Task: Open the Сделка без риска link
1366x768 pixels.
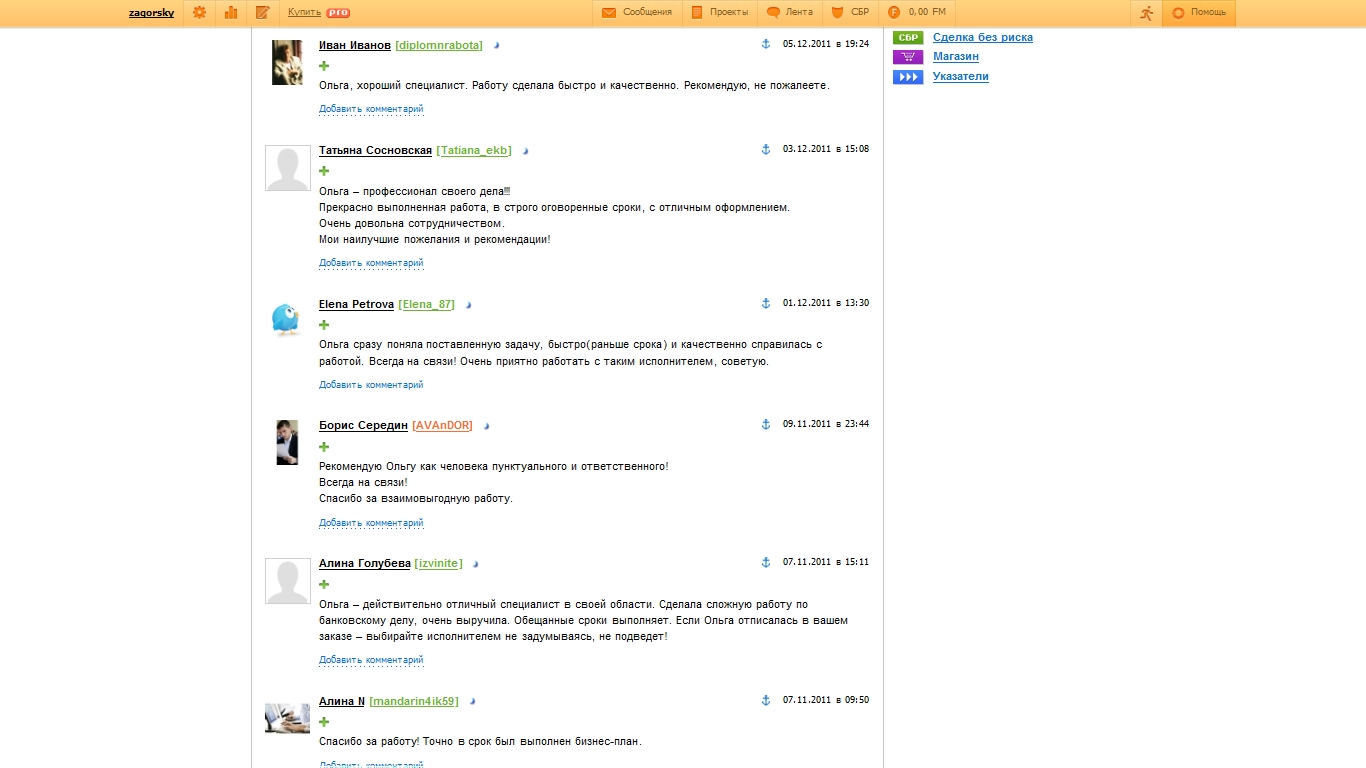Action: tap(983, 38)
